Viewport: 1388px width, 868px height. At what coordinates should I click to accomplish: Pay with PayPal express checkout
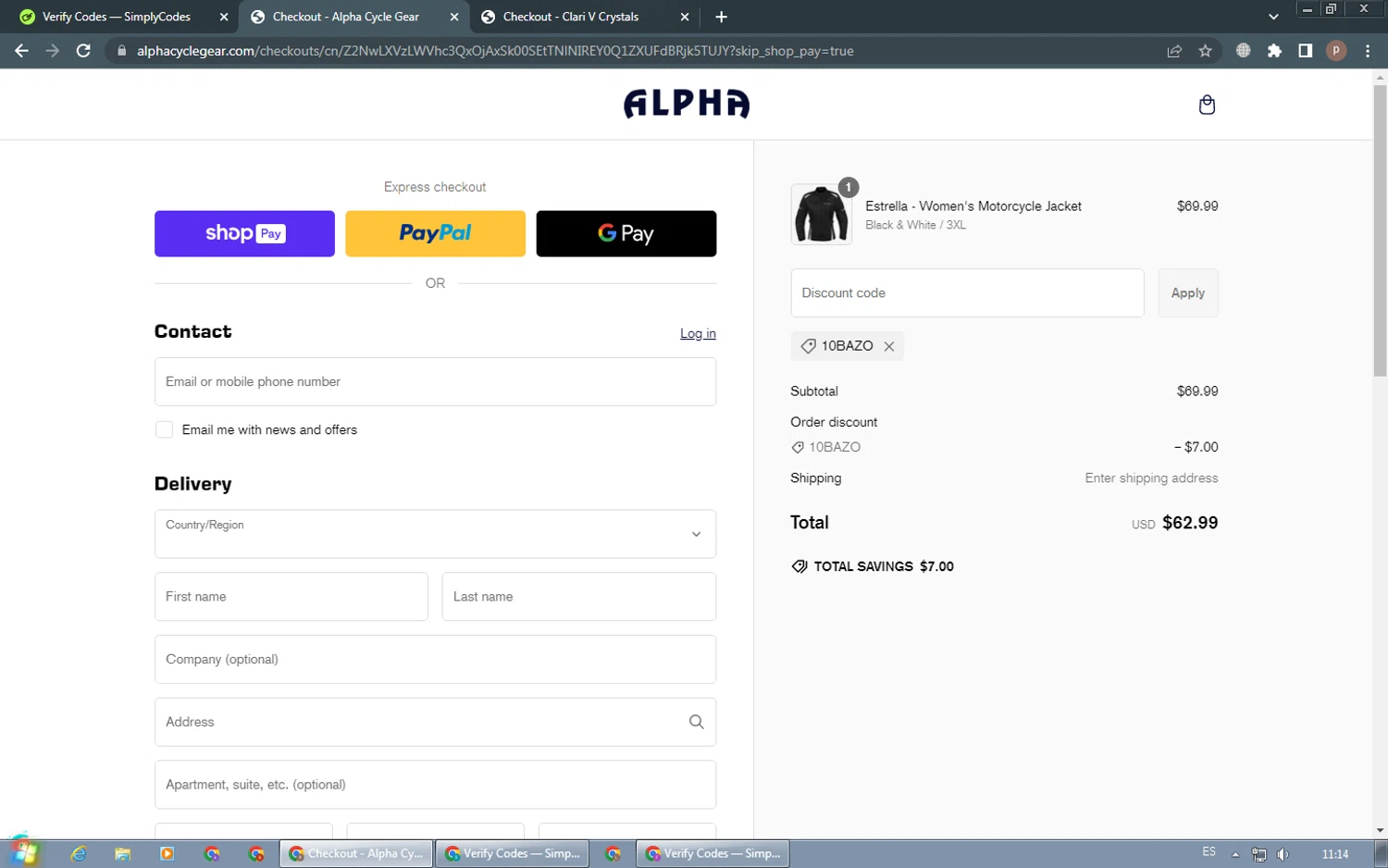(435, 233)
